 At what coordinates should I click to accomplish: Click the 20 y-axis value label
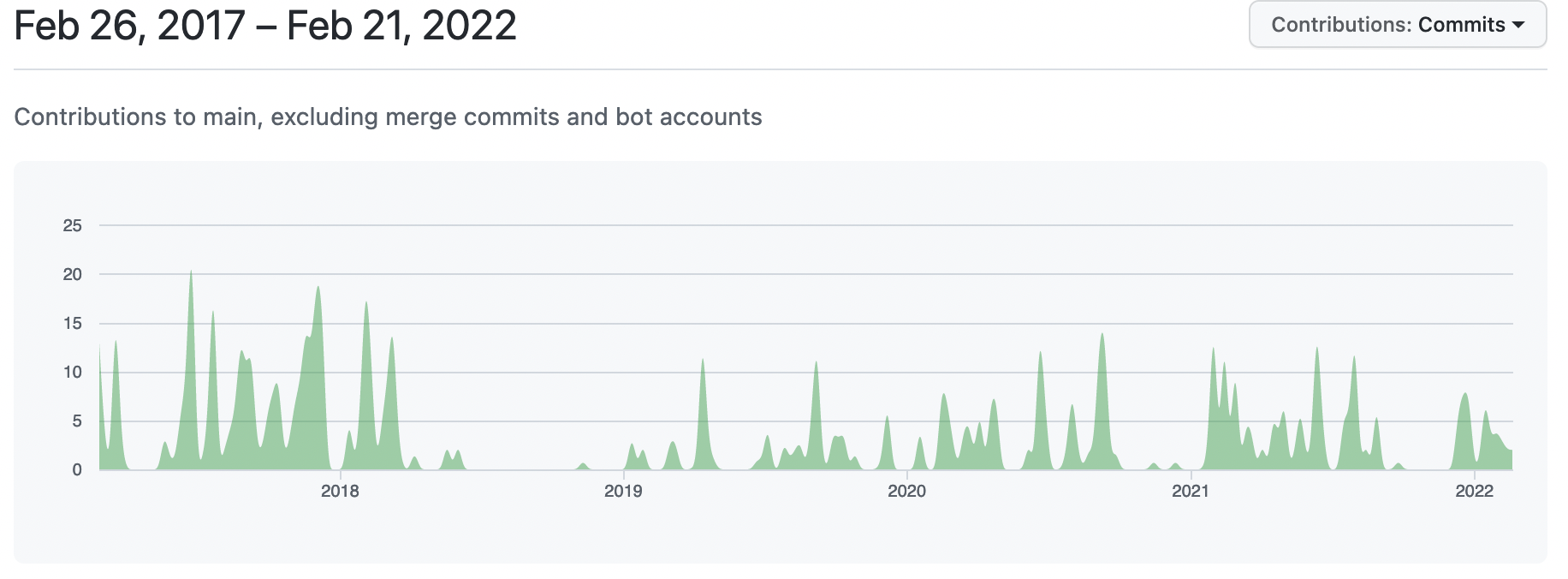73,274
